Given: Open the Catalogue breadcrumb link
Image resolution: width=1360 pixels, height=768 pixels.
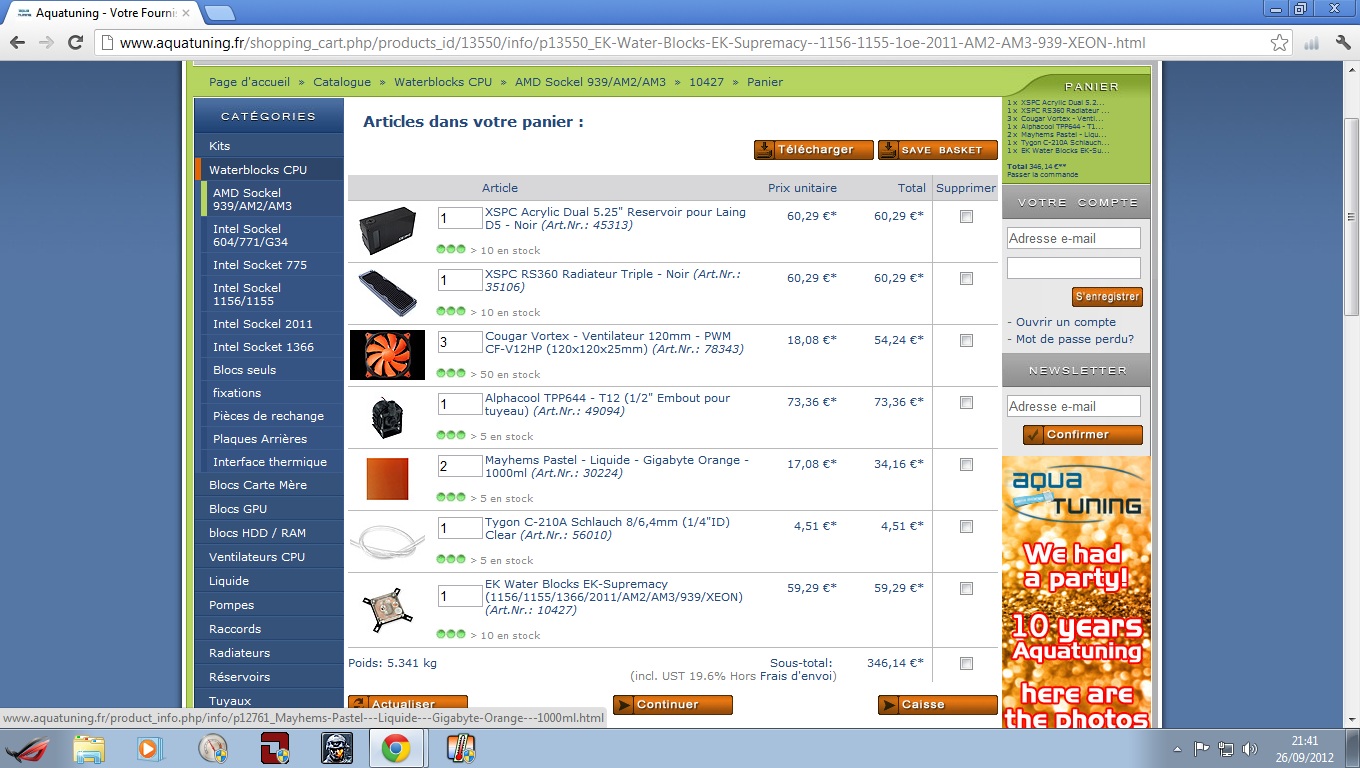Looking at the screenshot, I should click(342, 82).
